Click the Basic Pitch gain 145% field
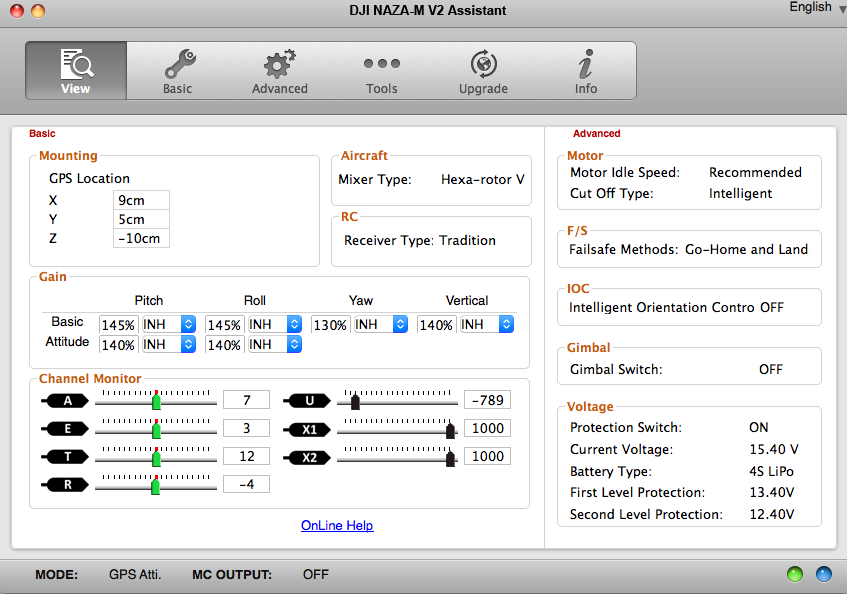This screenshot has height=594, width=847. tap(118, 324)
